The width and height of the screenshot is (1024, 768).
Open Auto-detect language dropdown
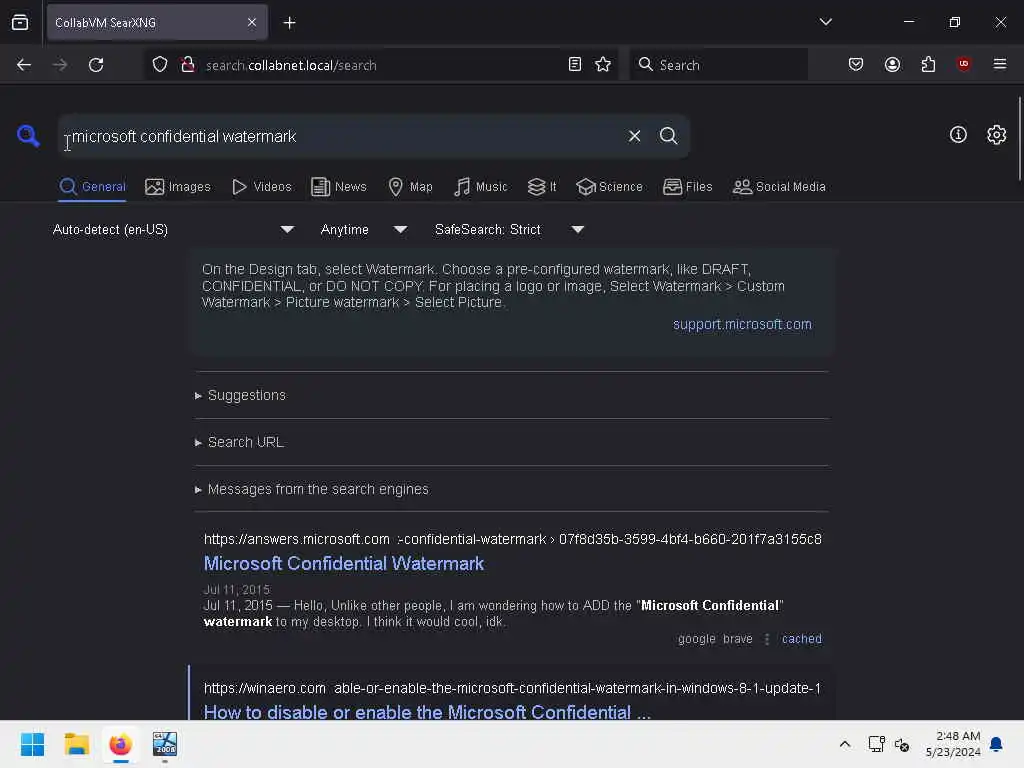coord(173,230)
